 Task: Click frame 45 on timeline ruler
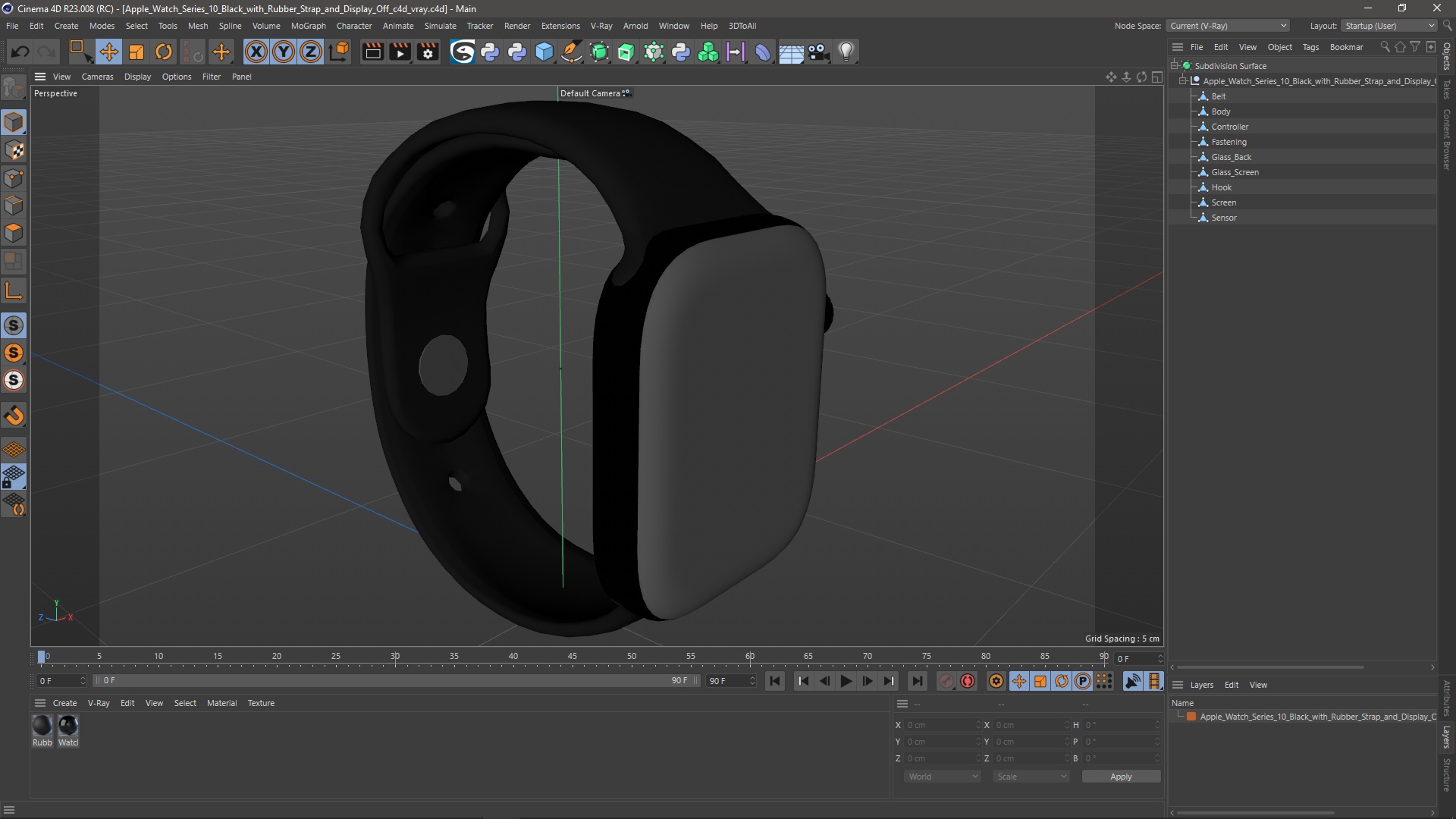[572, 657]
